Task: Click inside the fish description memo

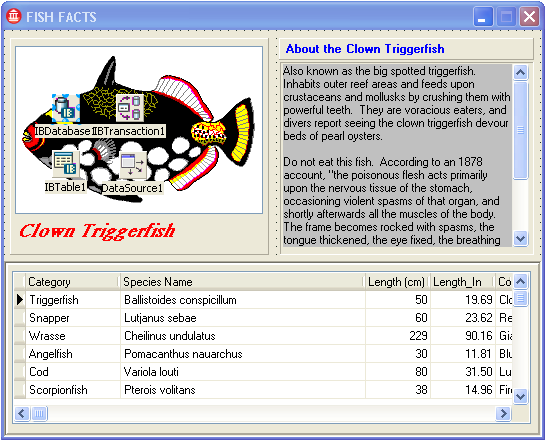Action: coord(397,155)
